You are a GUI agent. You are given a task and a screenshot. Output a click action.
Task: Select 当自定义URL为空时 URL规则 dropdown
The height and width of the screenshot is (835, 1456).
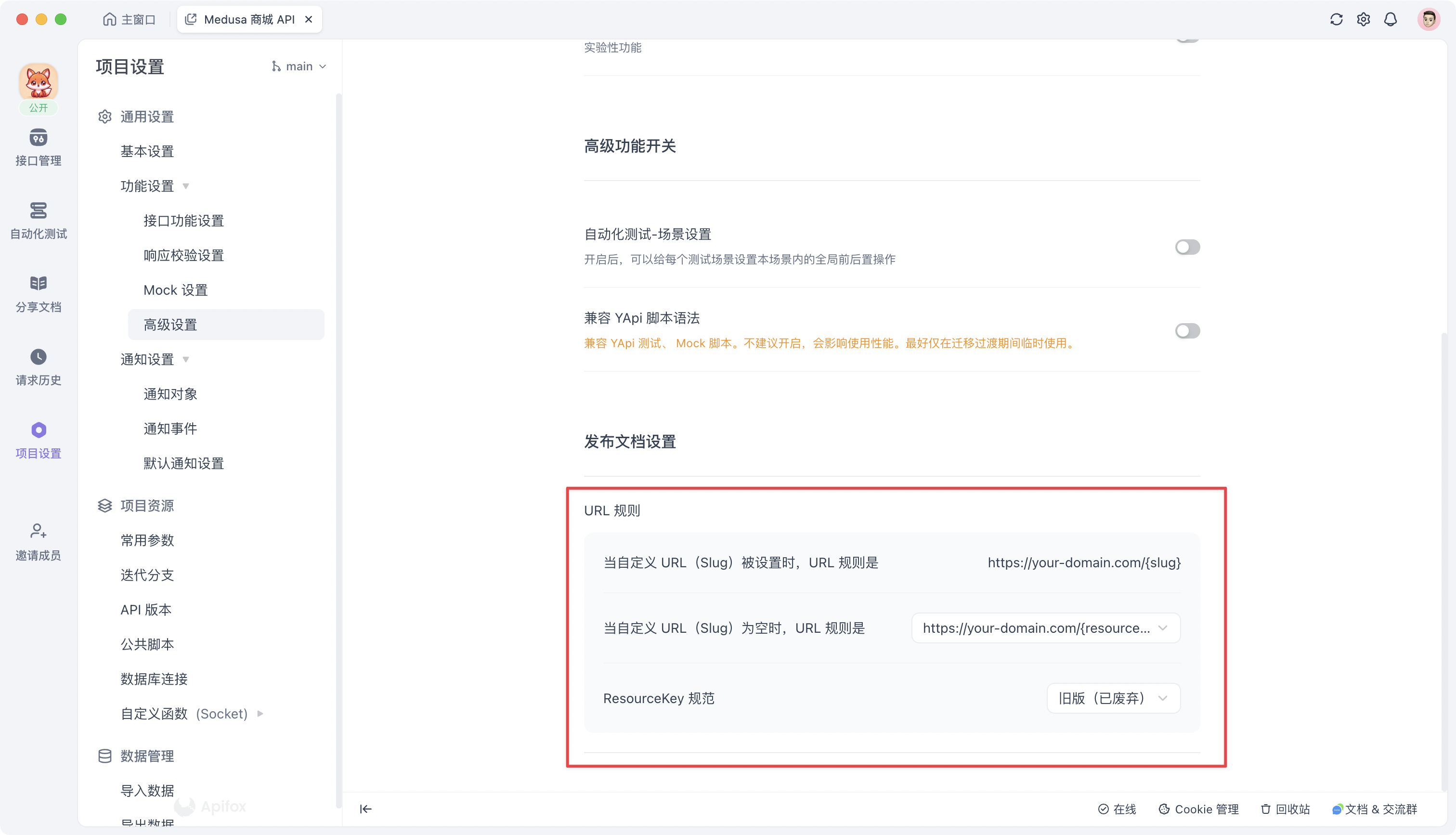coord(1044,628)
